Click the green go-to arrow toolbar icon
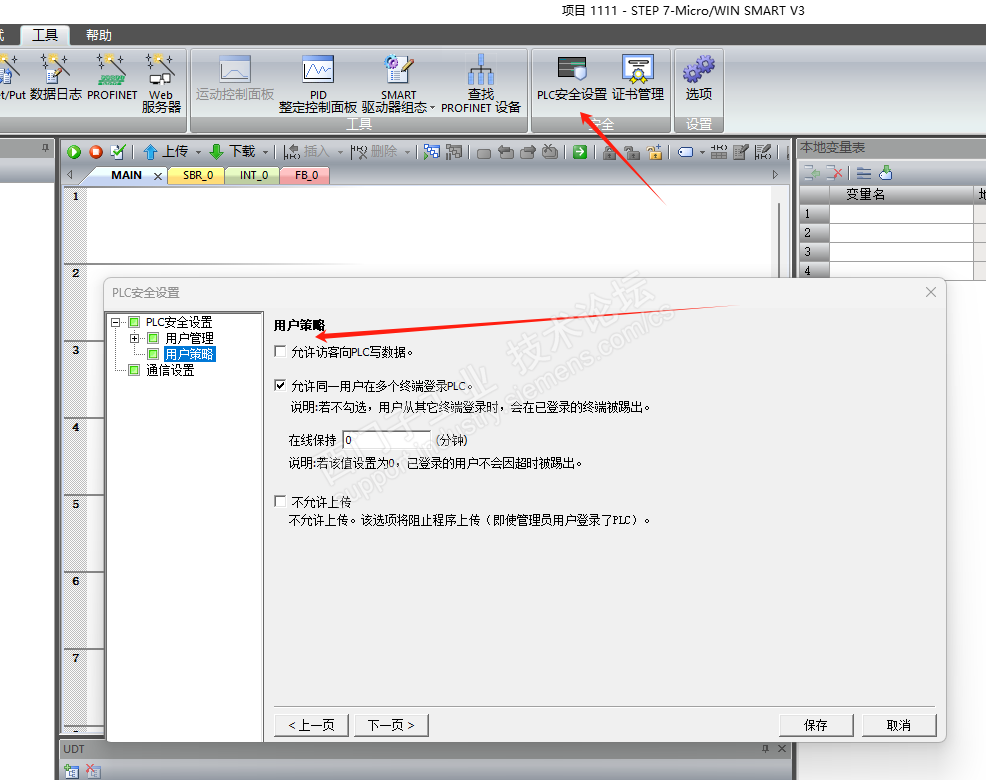The image size is (986, 780). 580,152
